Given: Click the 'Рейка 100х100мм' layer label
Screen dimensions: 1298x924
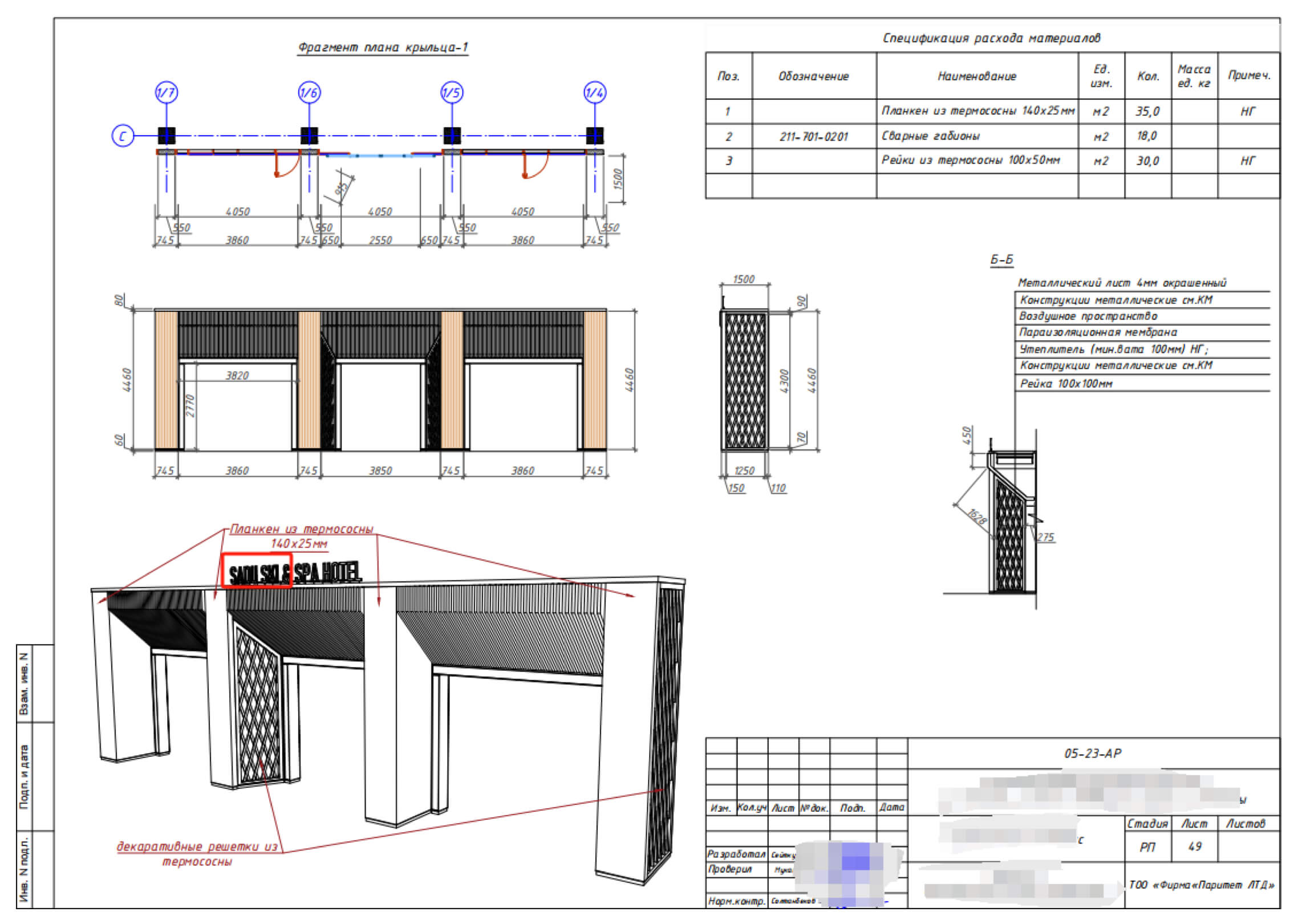Looking at the screenshot, I should point(1066,384).
